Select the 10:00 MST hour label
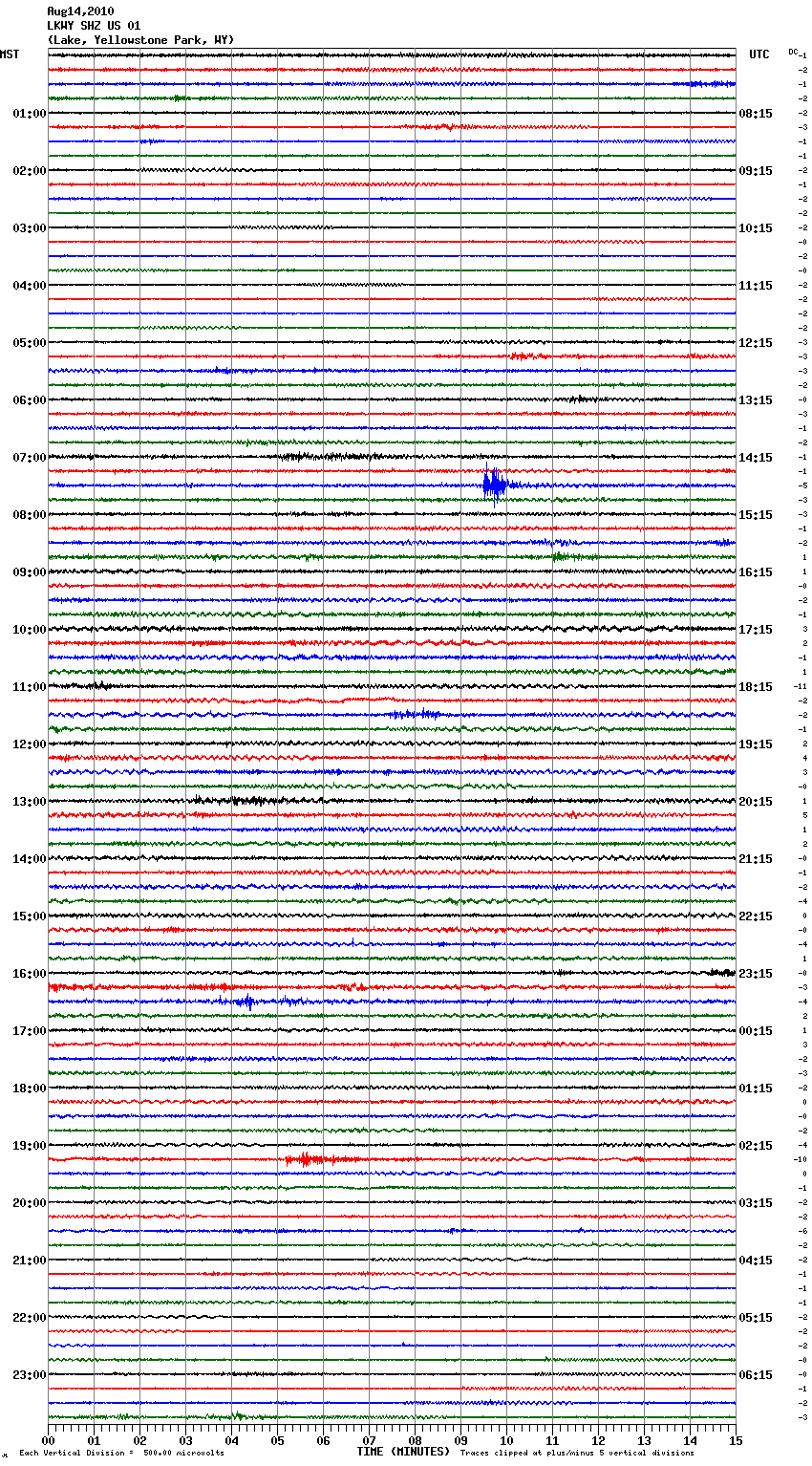This screenshot has height=1466, width=812. [x=30, y=630]
